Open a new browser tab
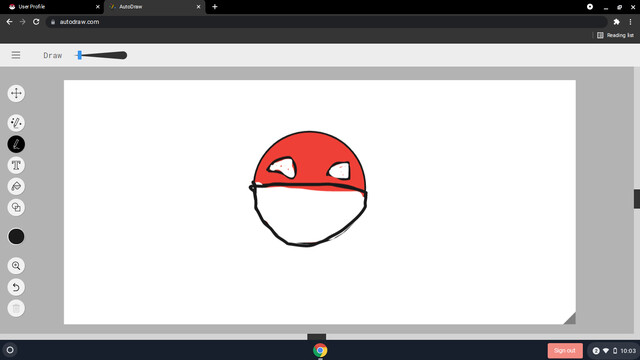Screen dimensions: 640x360 pos(215,7)
